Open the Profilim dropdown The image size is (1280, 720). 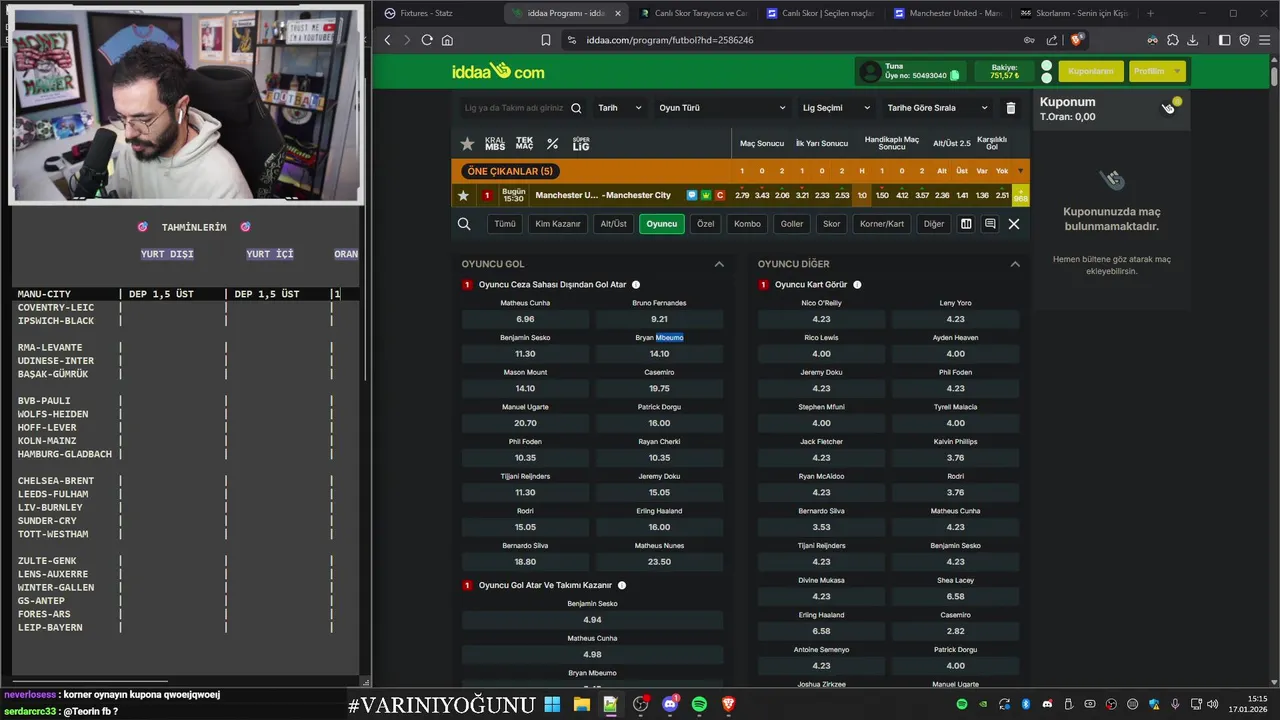pyautogui.click(x=1157, y=72)
